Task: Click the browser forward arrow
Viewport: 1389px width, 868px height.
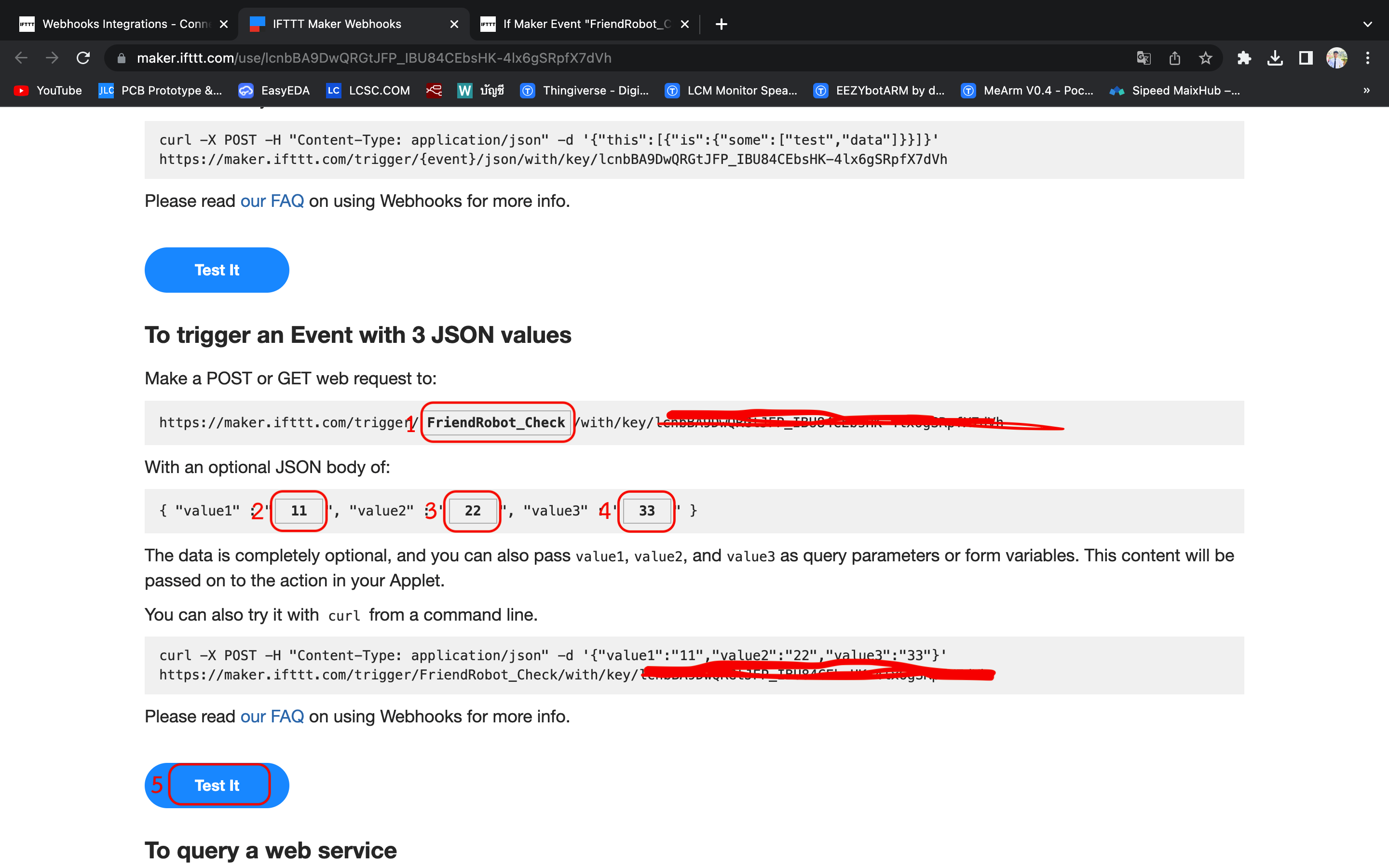Action: click(52, 58)
